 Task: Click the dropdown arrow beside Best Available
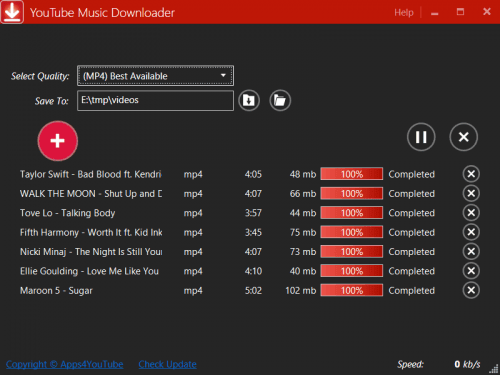point(223,76)
